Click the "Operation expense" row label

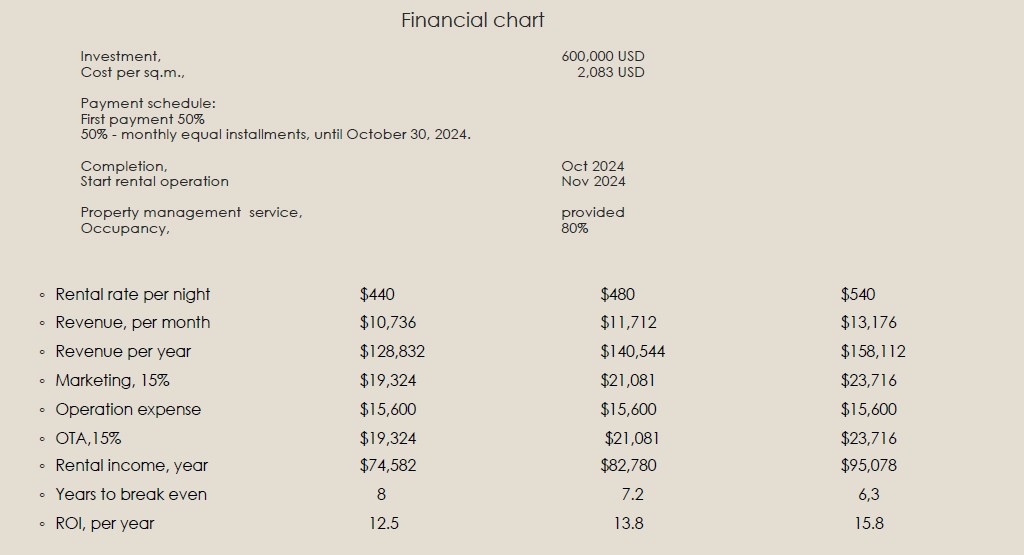coord(128,409)
